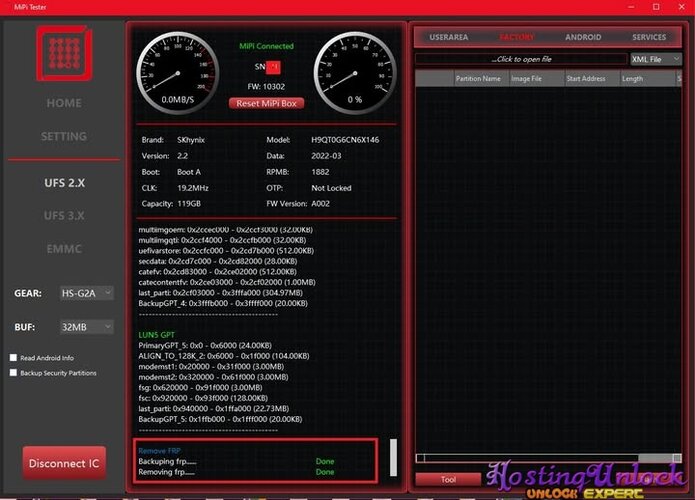The image size is (695, 500).
Task: Click the Boot value Boot A
Action: pyautogui.click(x=189, y=172)
